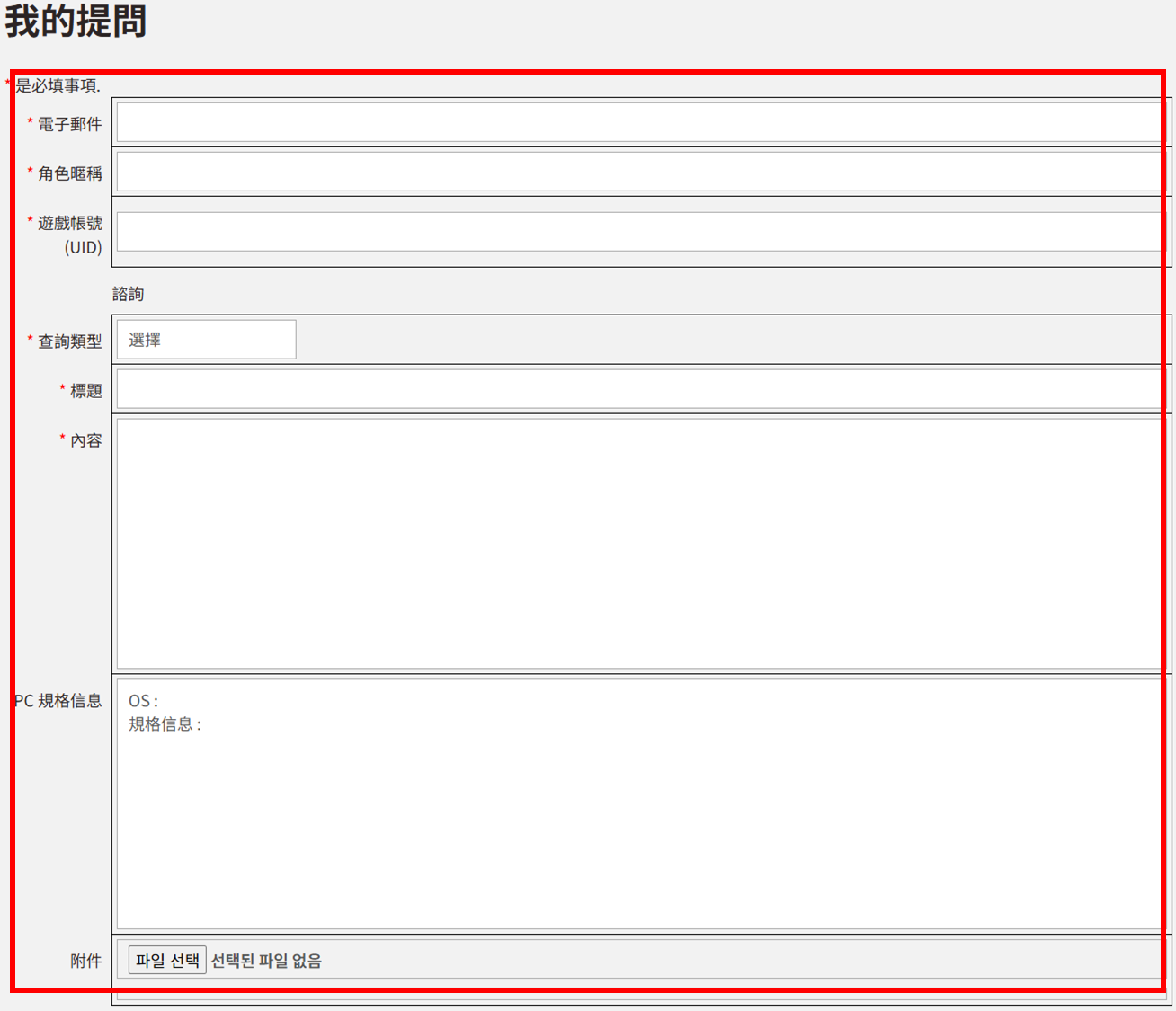The height and width of the screenshot is (1011, 1176).
Task: Click the 是必填事項 required-fields note
Action: 58,85
